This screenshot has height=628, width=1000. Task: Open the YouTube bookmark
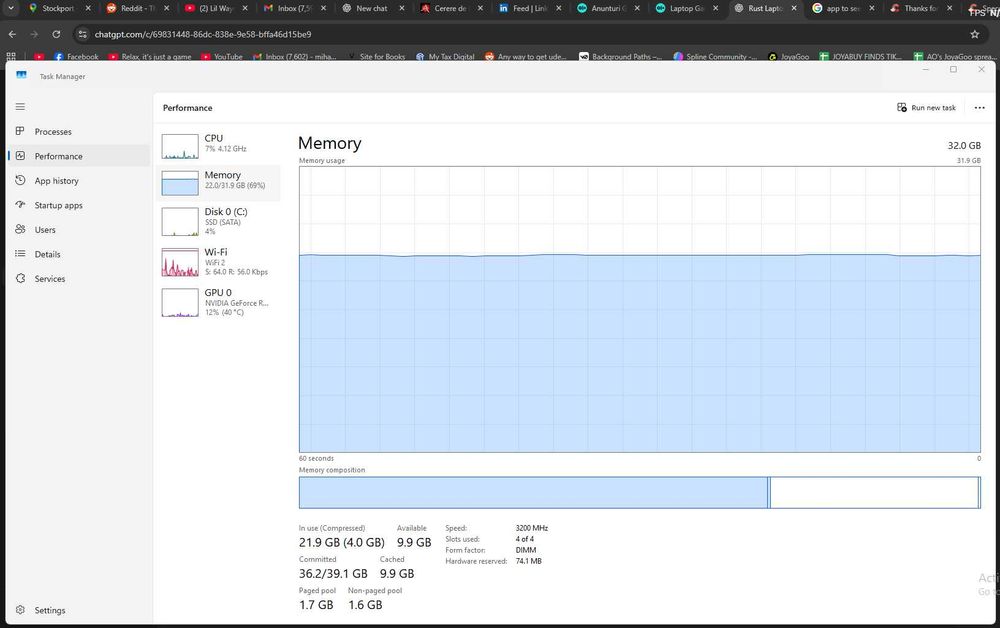tap(222, 57)
